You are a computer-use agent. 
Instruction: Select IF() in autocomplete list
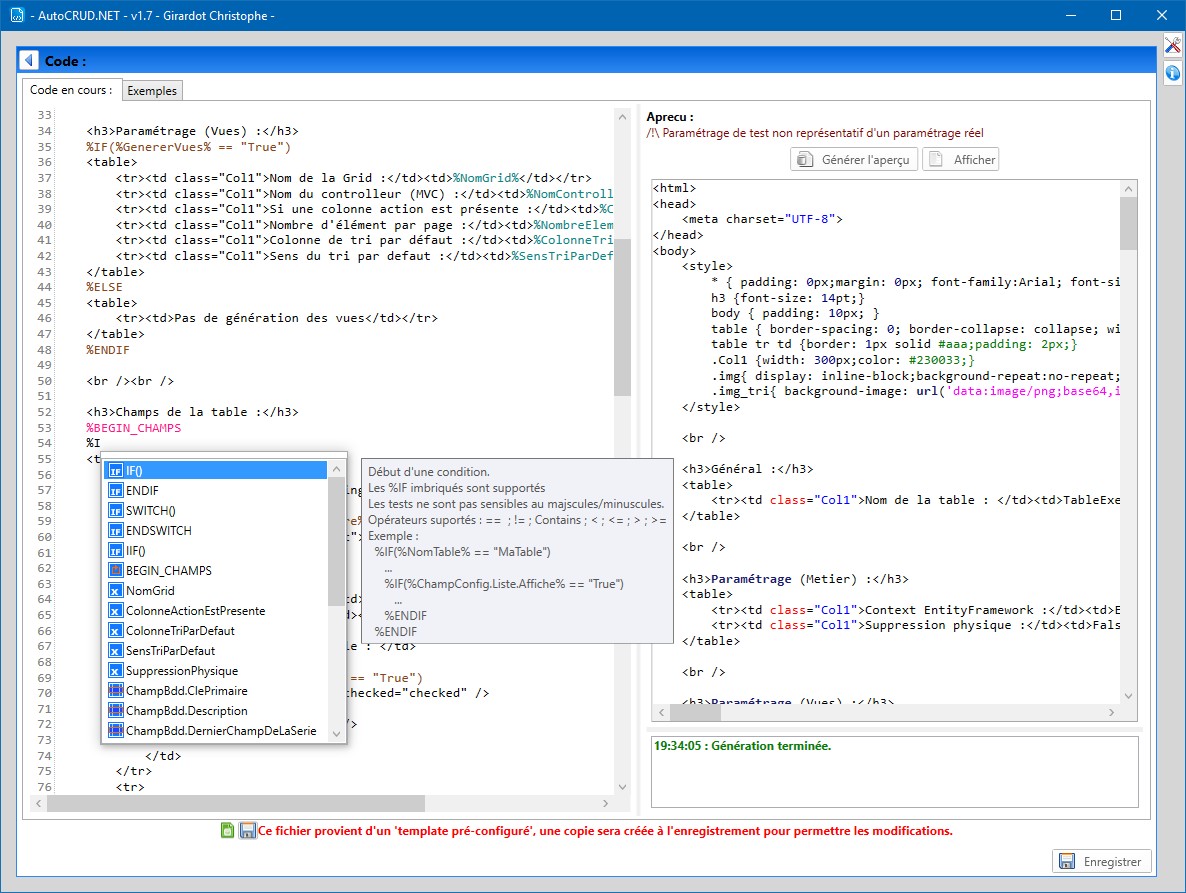click(216, 470)
